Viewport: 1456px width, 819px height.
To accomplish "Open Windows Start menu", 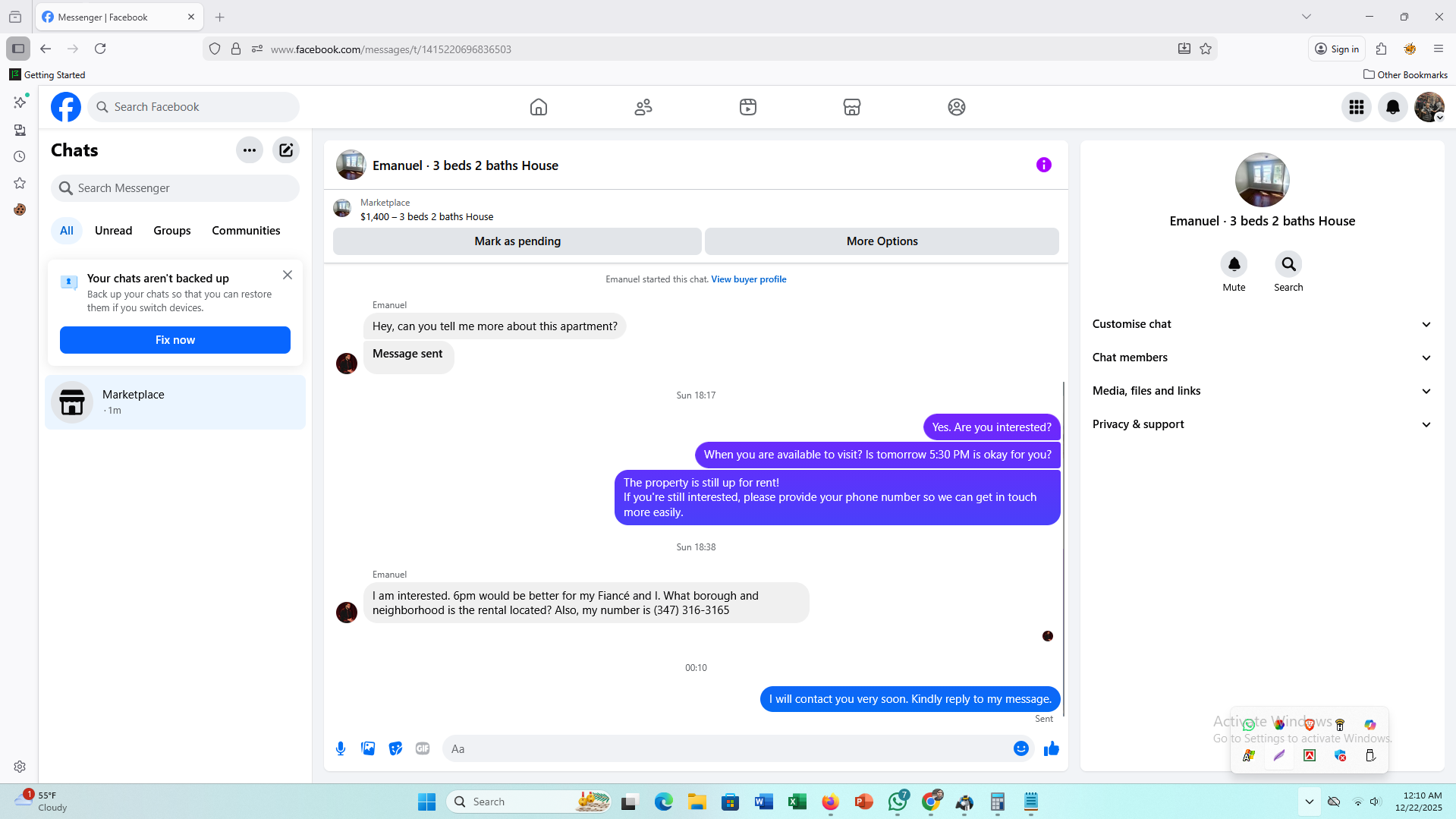I will tap(427, 802).
